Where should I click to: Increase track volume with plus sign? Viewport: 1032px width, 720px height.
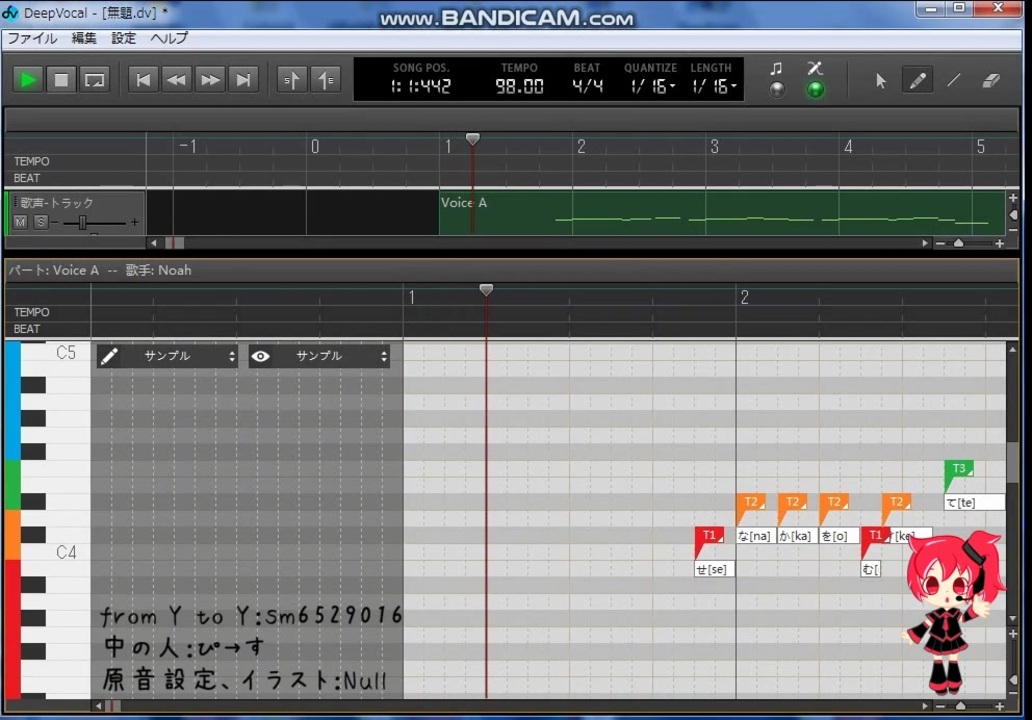click(134, 222)
